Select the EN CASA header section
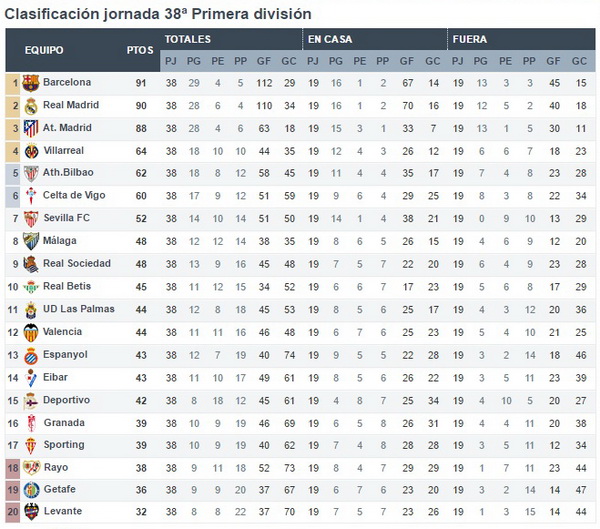The width and height of the screenshot is (600, 529). pos(375,39)
